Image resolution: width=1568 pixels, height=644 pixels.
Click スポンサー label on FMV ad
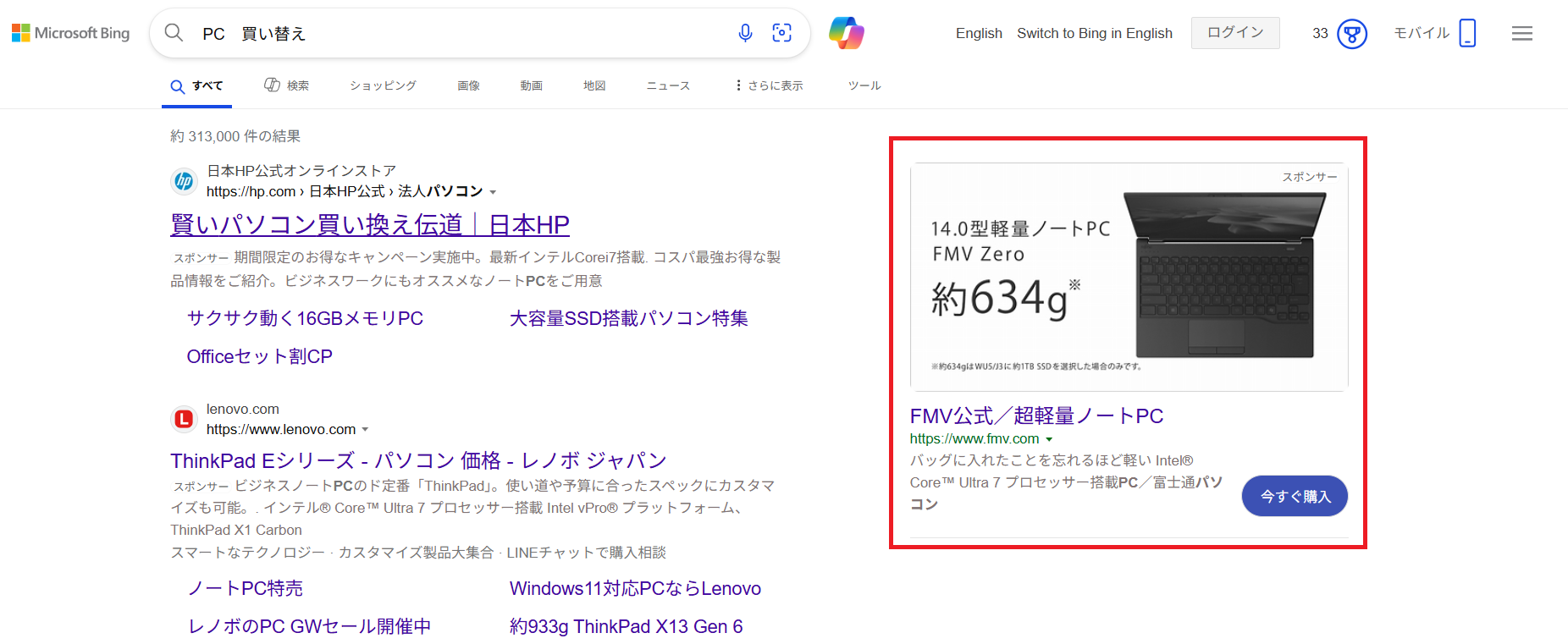pos(1309,177)
